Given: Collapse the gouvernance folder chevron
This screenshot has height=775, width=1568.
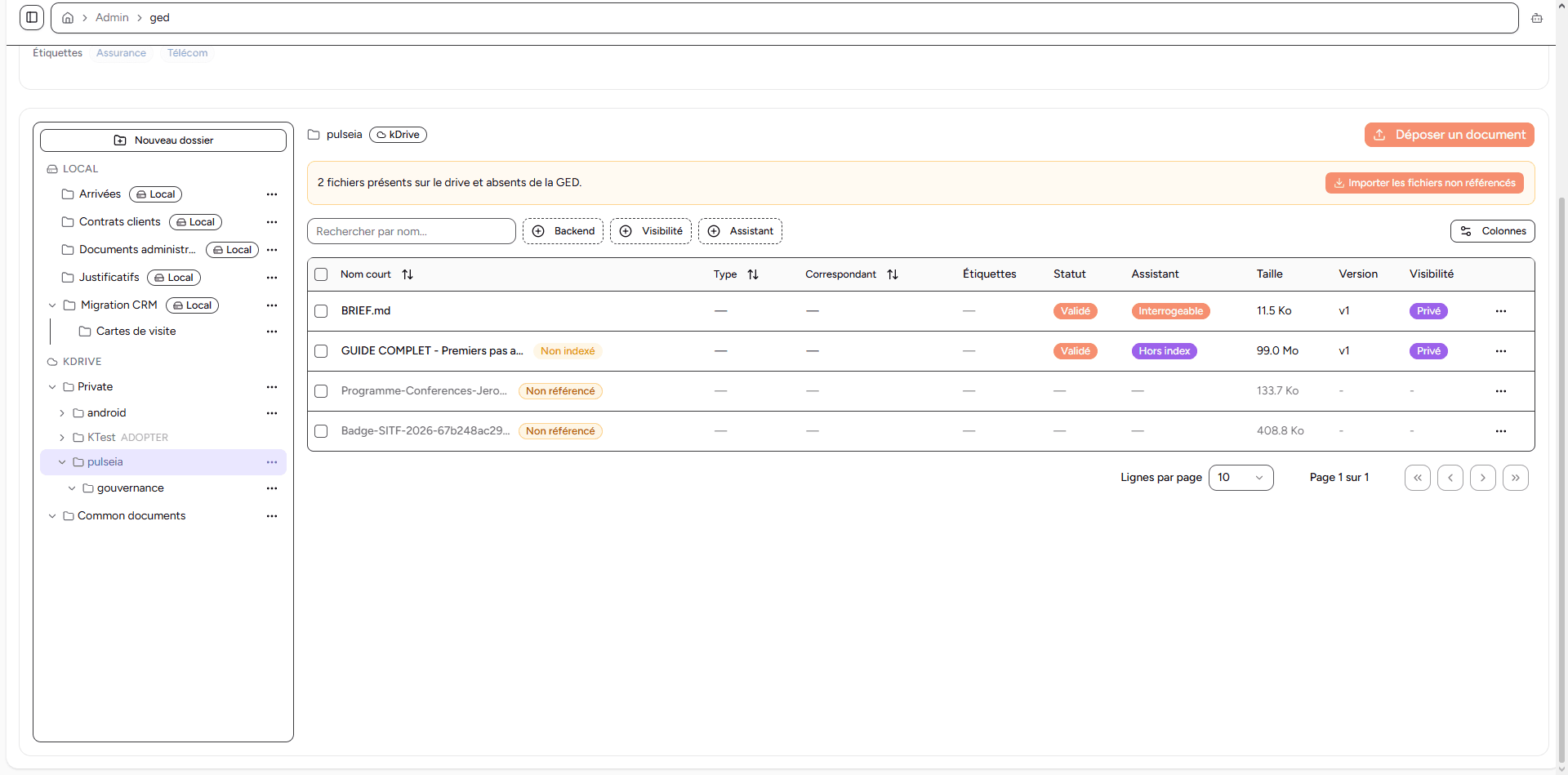Looking at the screenshot, I should 72,488.
